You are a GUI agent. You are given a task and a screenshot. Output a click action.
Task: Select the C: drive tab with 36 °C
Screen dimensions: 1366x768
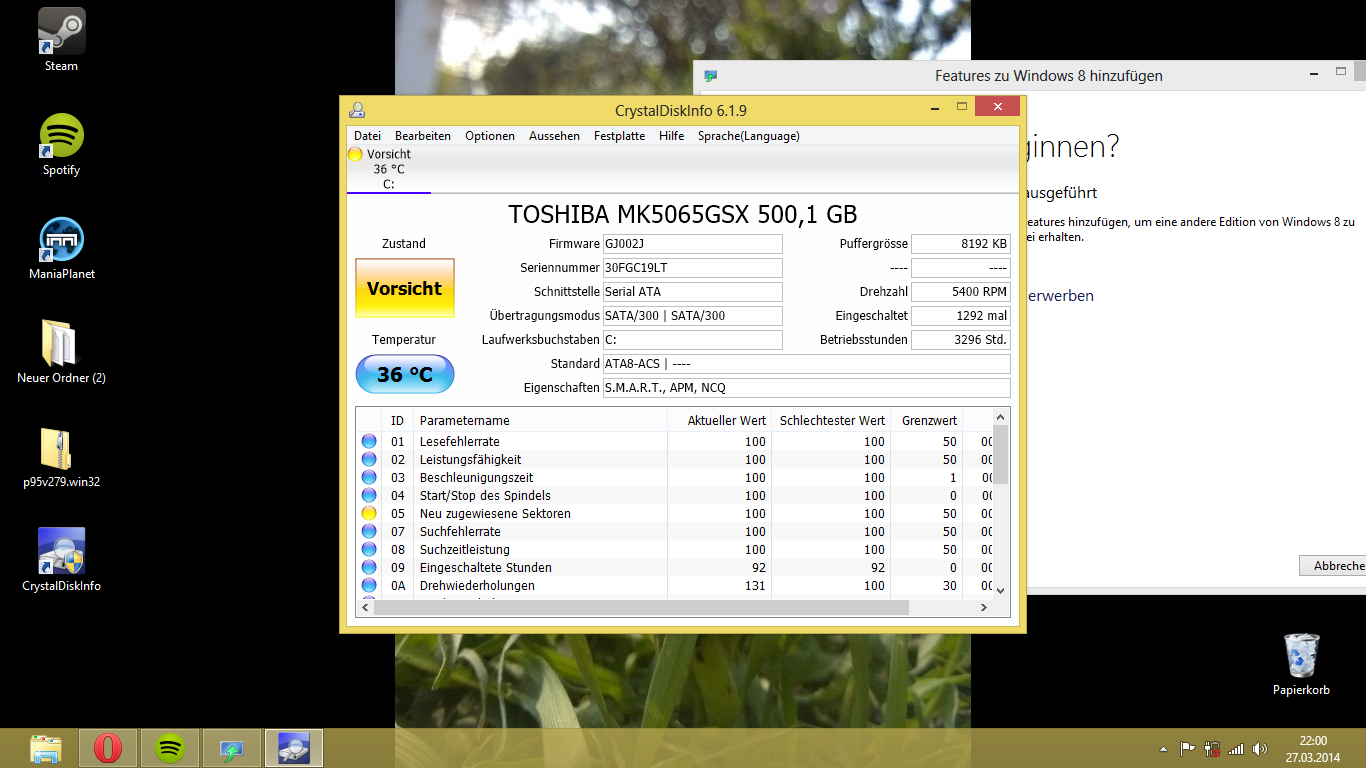pyautogui.click(x=389, y=169)
